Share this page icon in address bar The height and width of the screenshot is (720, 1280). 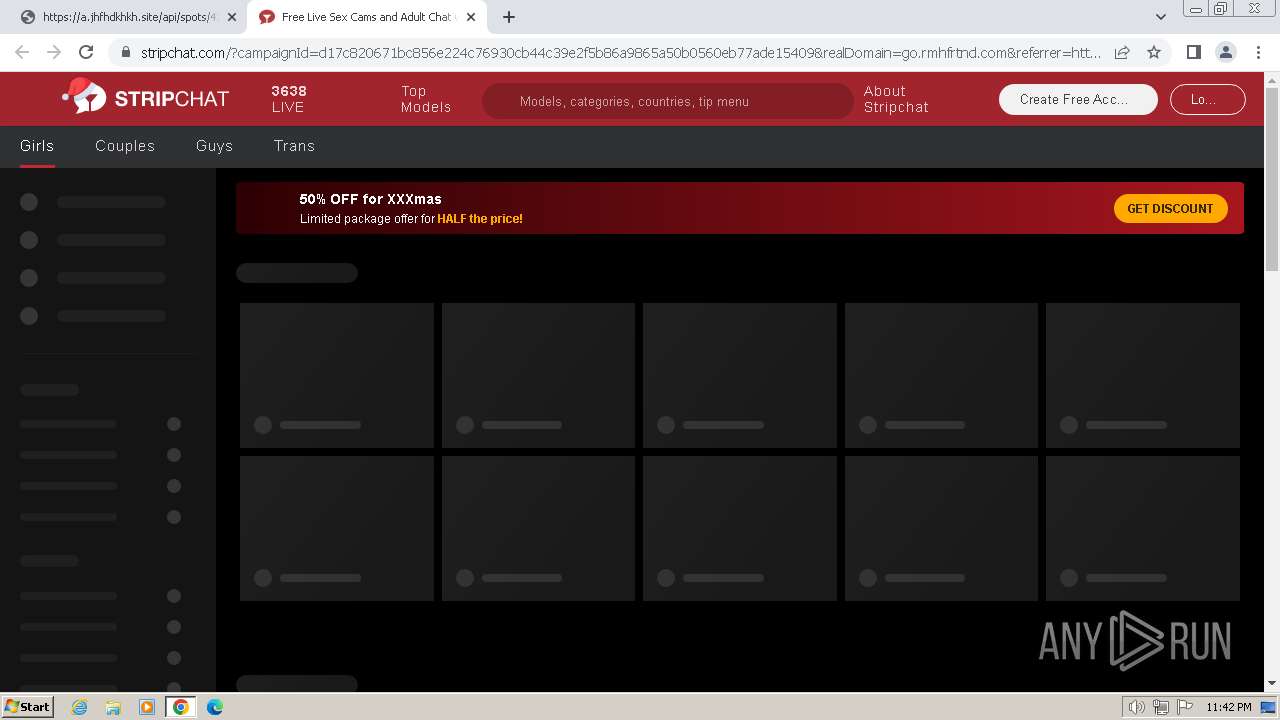click(1122, 52)
